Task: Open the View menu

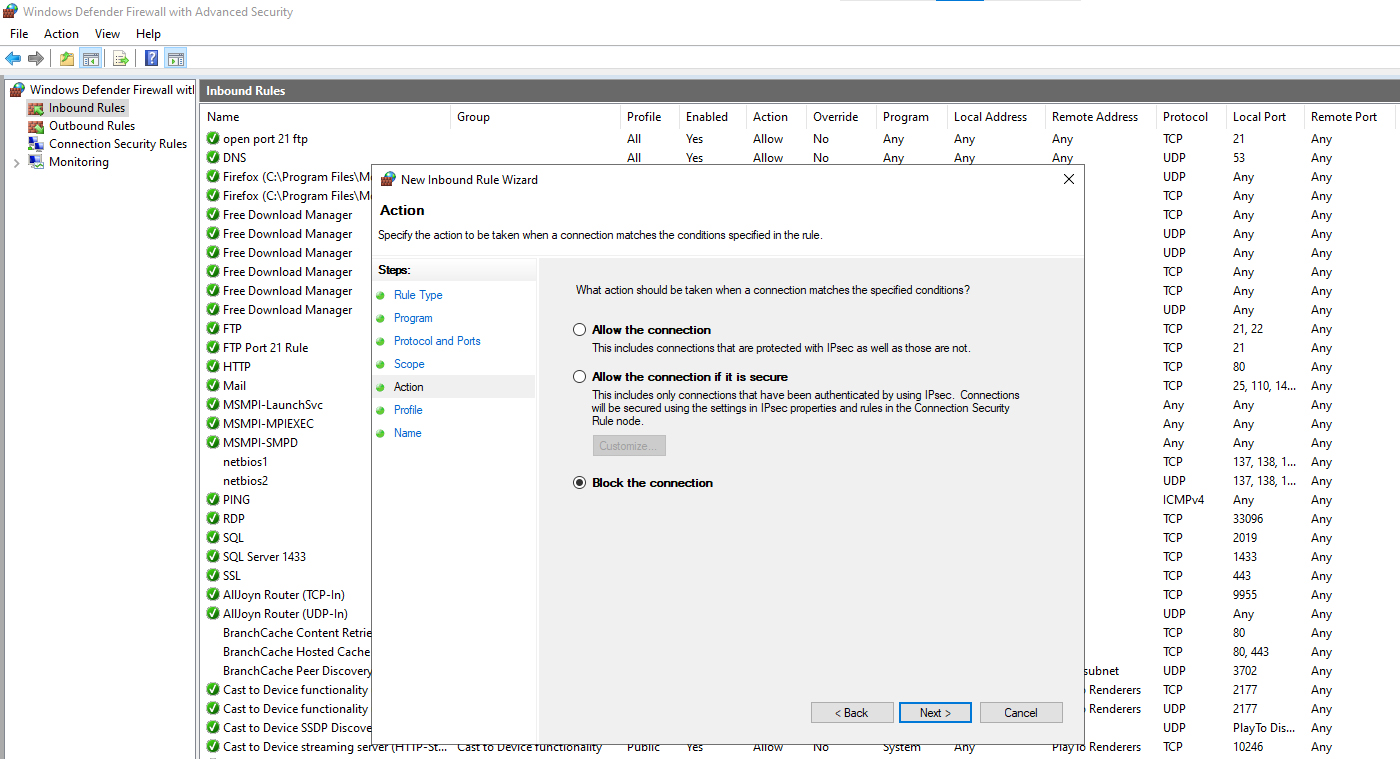Action: click(107, 34)
